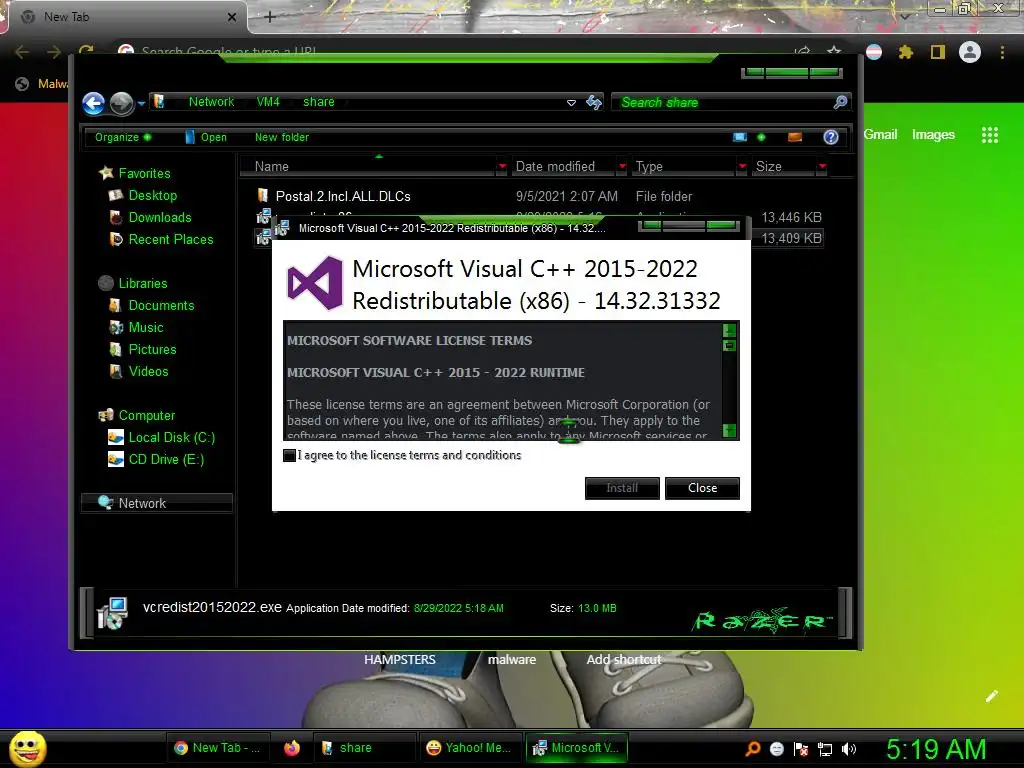
Task: Select Local Disk (C:)
Action: coord(171,438)
